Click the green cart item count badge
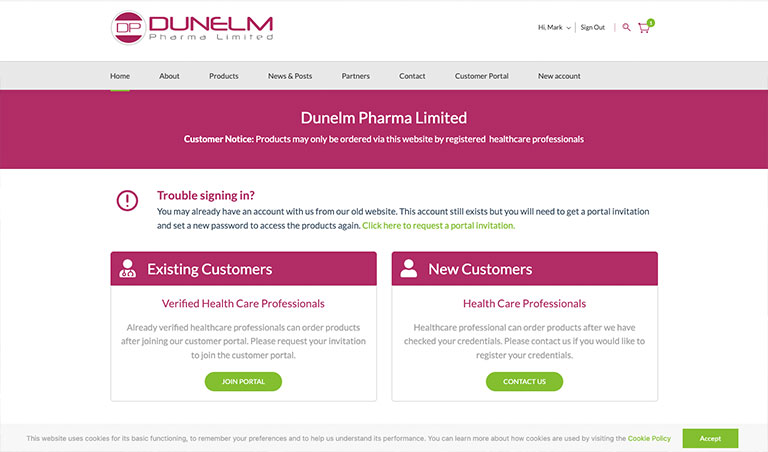 [651, 23]
